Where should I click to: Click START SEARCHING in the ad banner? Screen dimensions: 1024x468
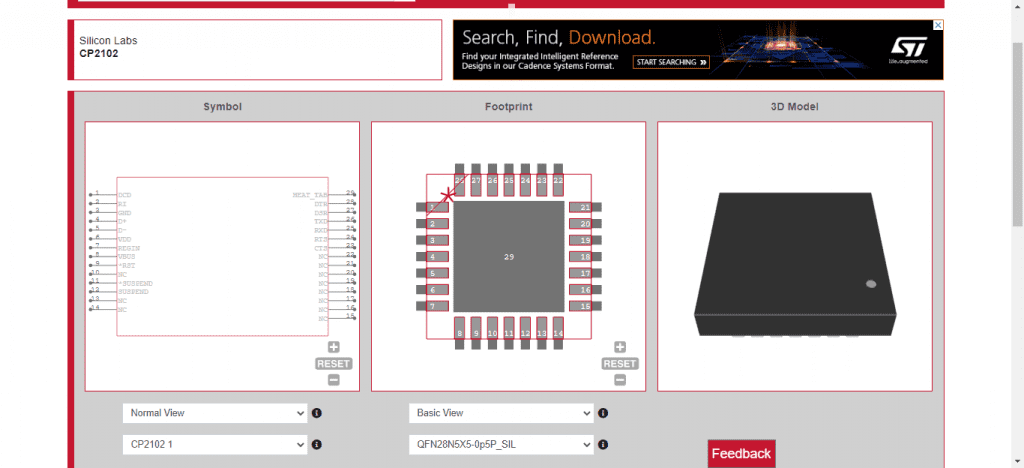pyautogui.click(x=671, y=62)
